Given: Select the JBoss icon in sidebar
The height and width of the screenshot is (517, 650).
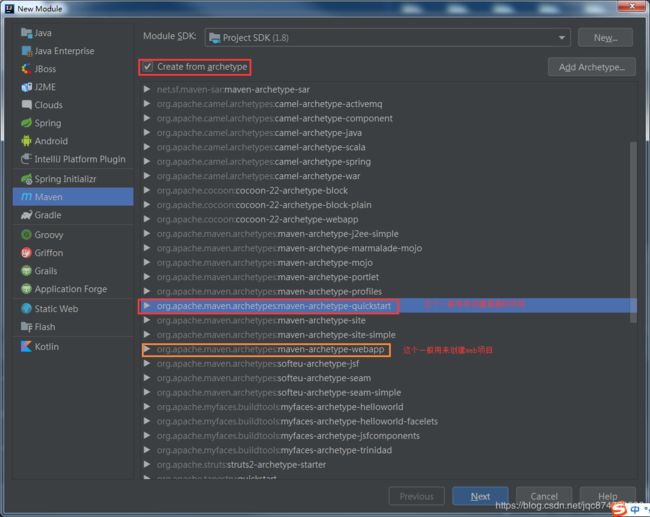Looking at the screenshot, I should pos(27,69).
